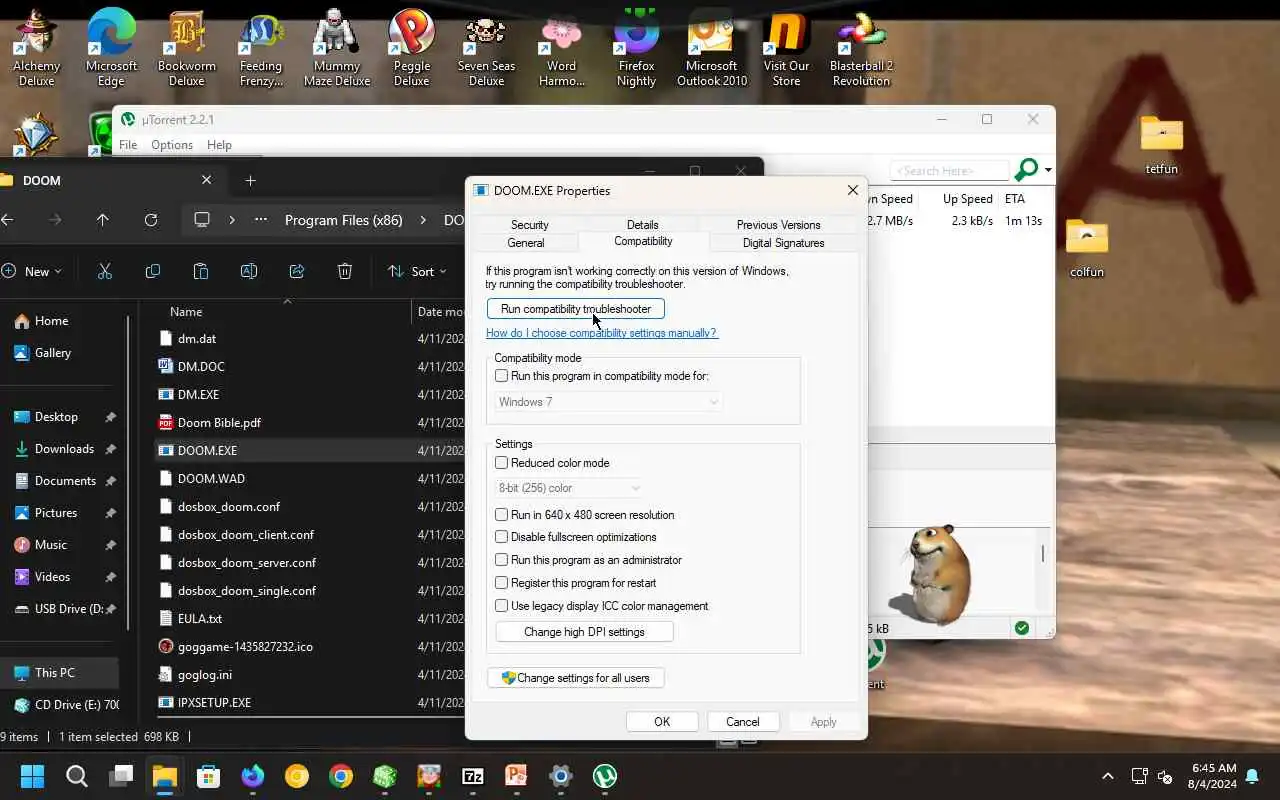
Task: Open uTorrent Help menu
Action: (219, 145)
